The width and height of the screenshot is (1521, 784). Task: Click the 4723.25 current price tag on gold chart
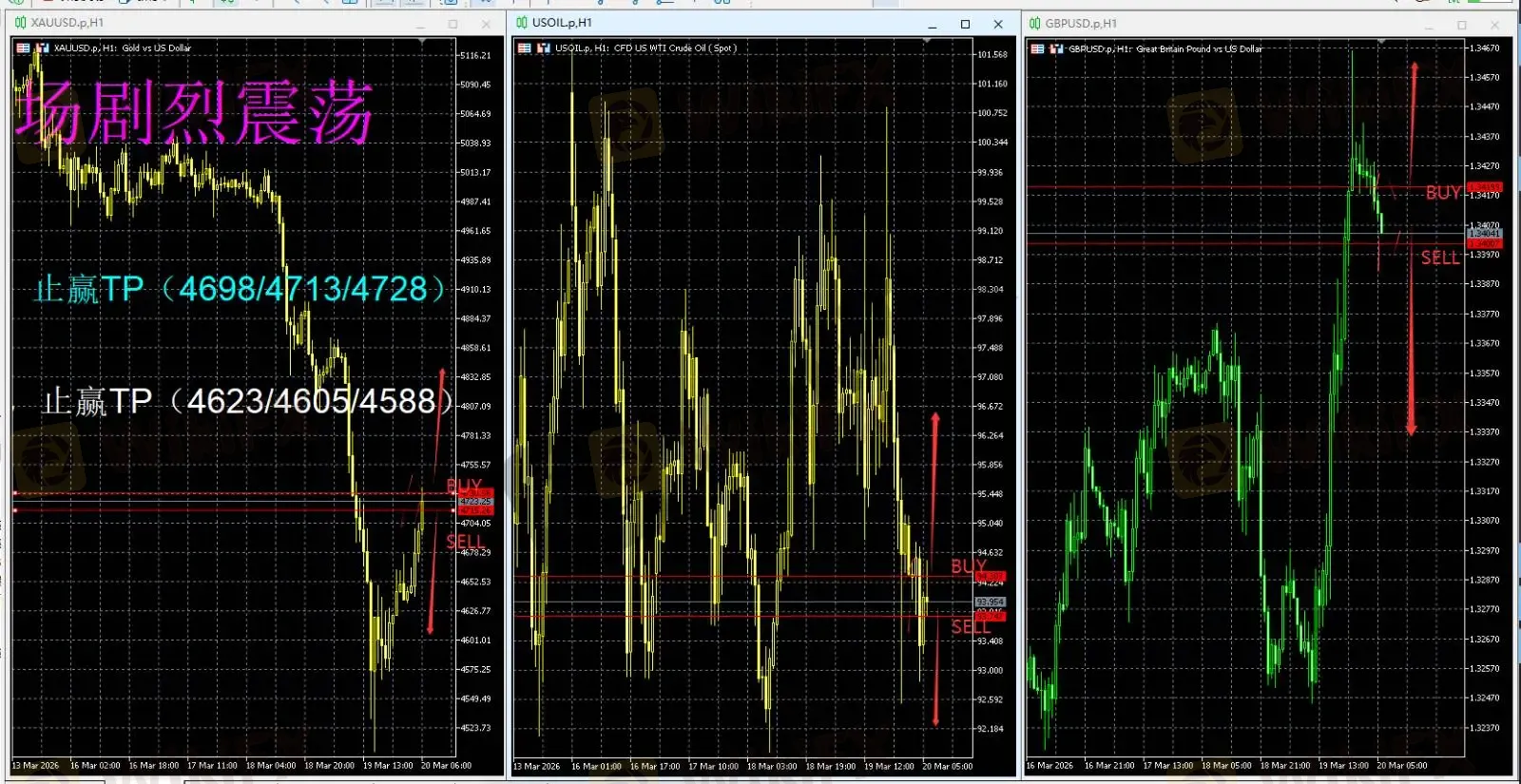(475, 501)
